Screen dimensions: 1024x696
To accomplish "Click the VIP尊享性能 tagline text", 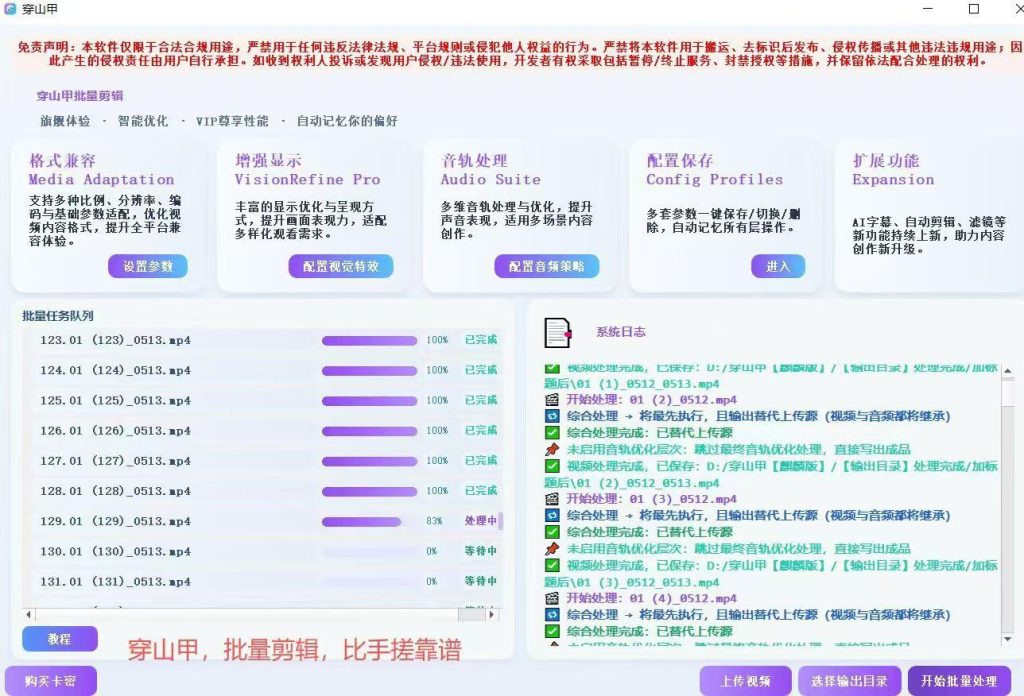I will click(x=232, y=121).
